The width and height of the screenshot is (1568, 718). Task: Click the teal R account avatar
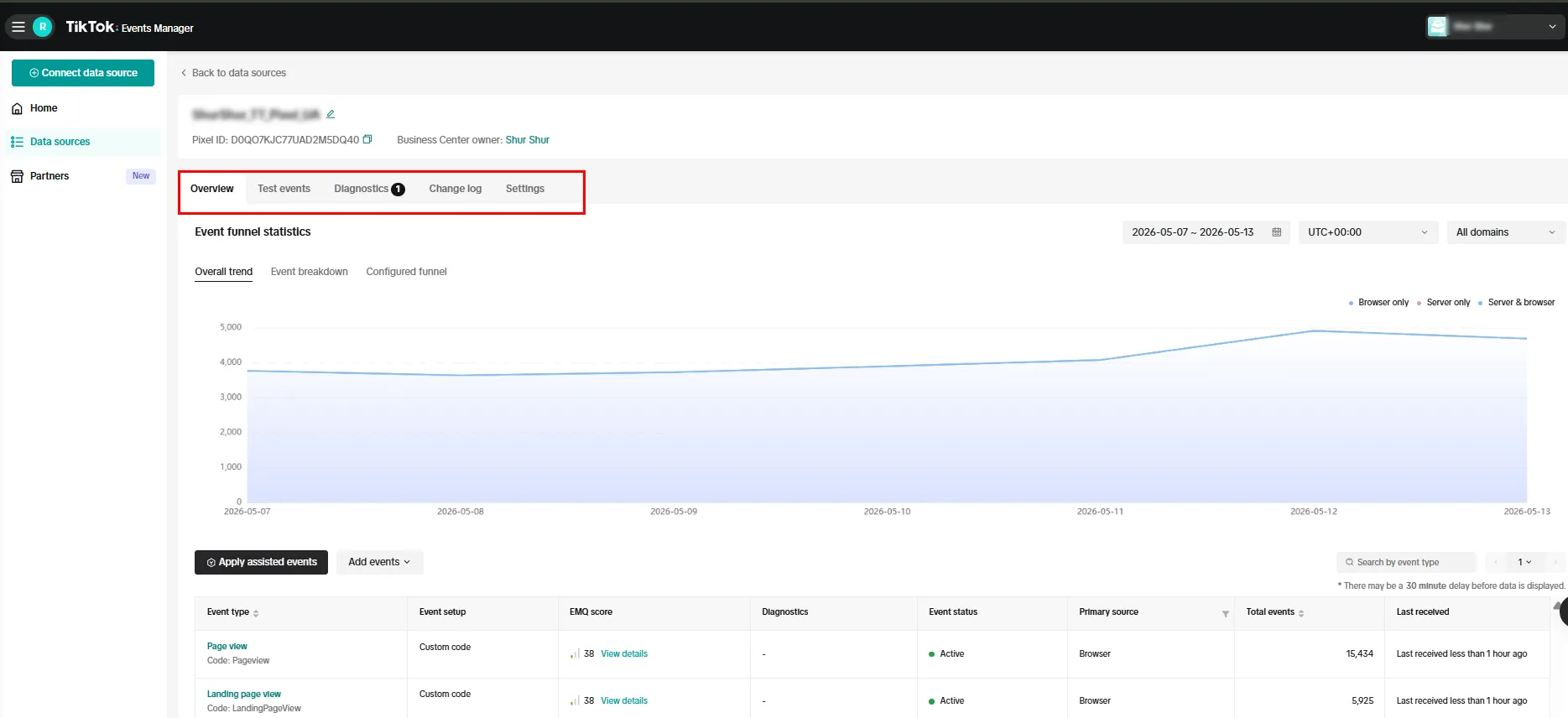click(x=43, y=27)
